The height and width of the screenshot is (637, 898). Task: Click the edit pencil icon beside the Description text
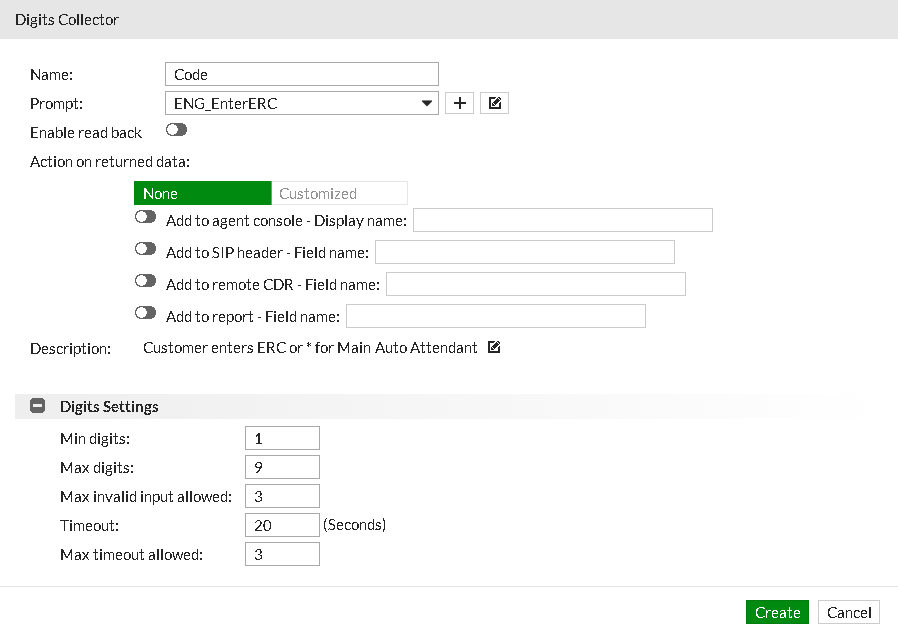click(x=494, y=347)
